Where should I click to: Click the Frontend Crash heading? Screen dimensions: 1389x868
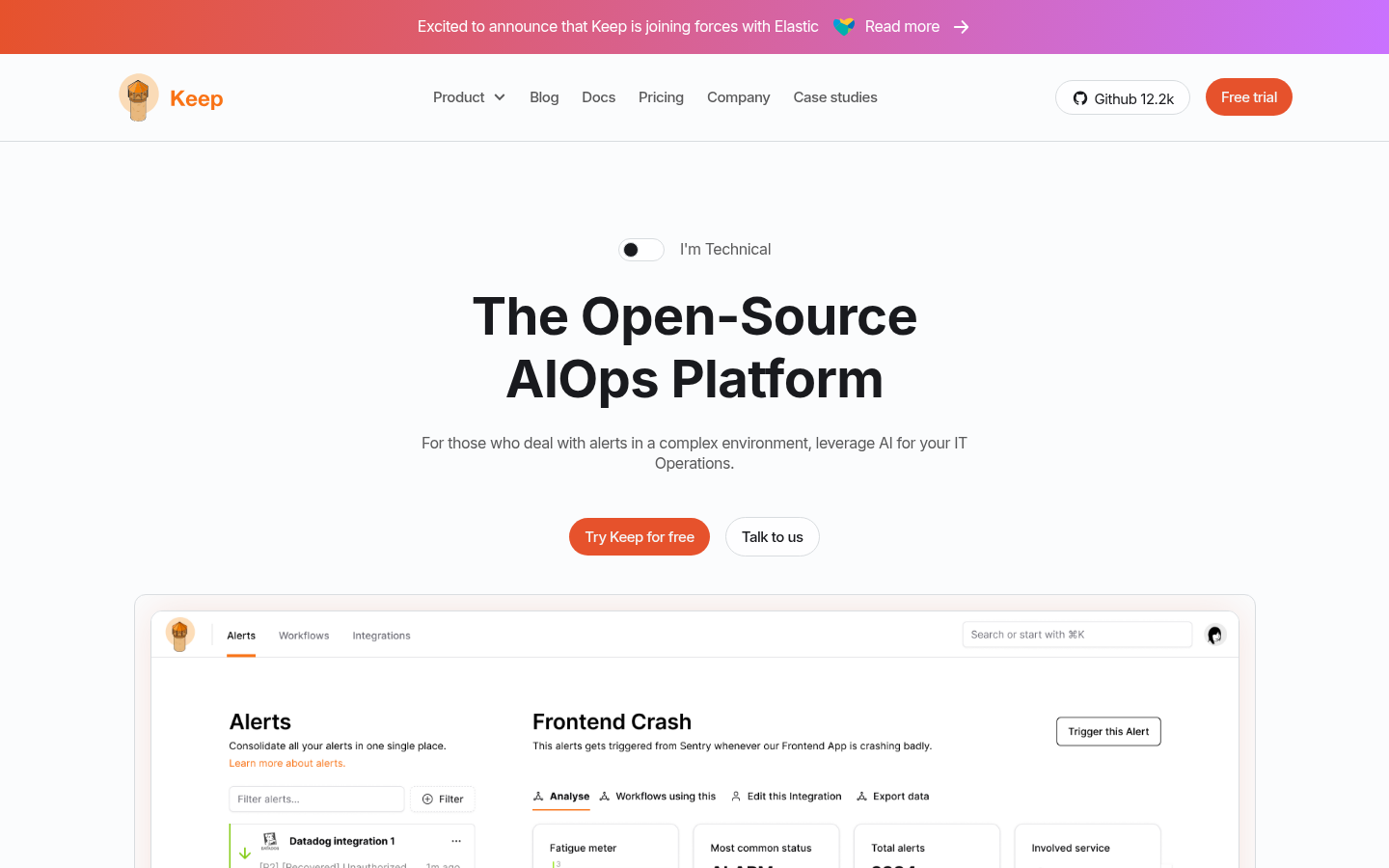pos(613,722)
